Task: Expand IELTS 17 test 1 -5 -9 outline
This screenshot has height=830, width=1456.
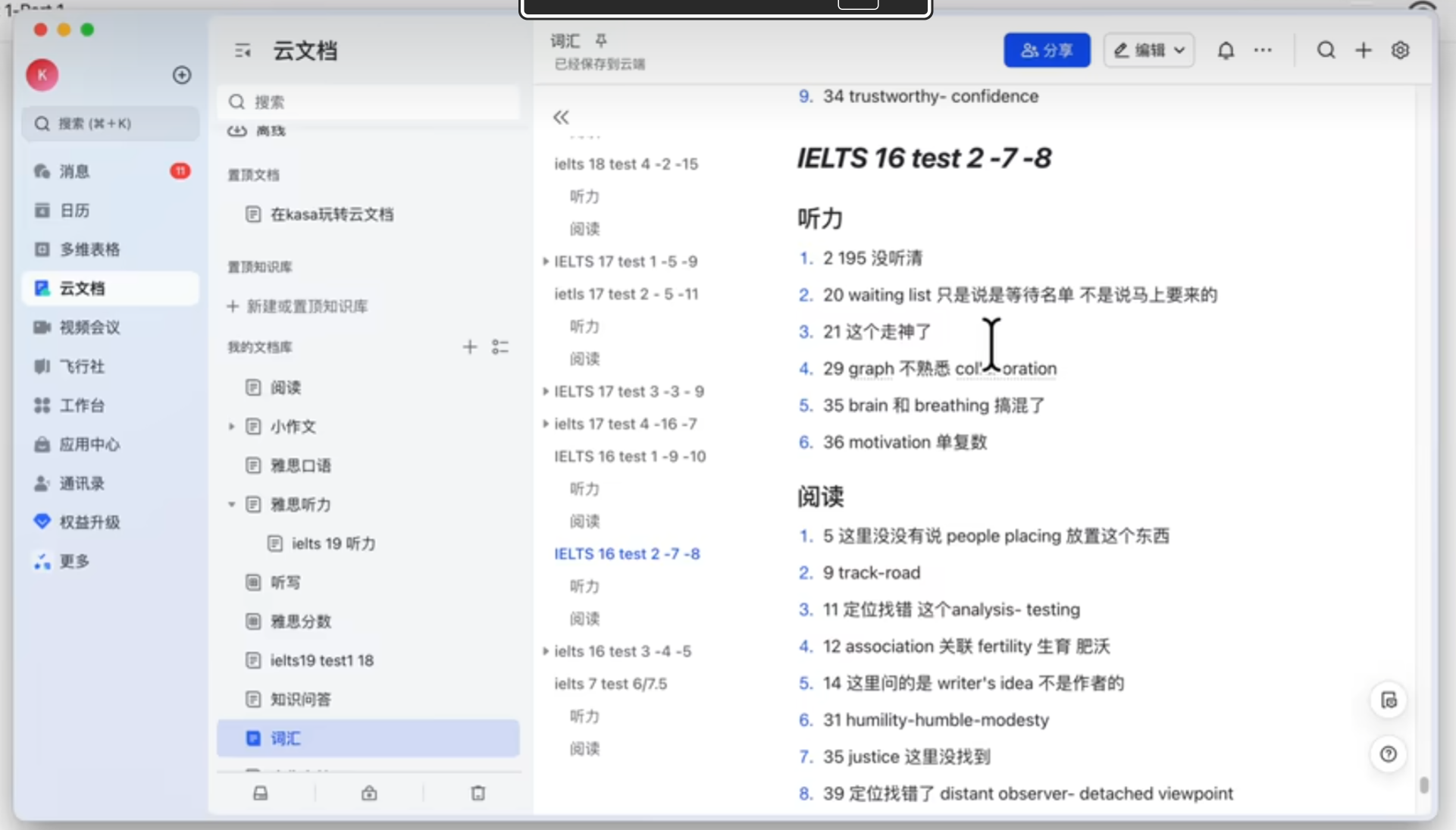Action: tap(546, 262)
